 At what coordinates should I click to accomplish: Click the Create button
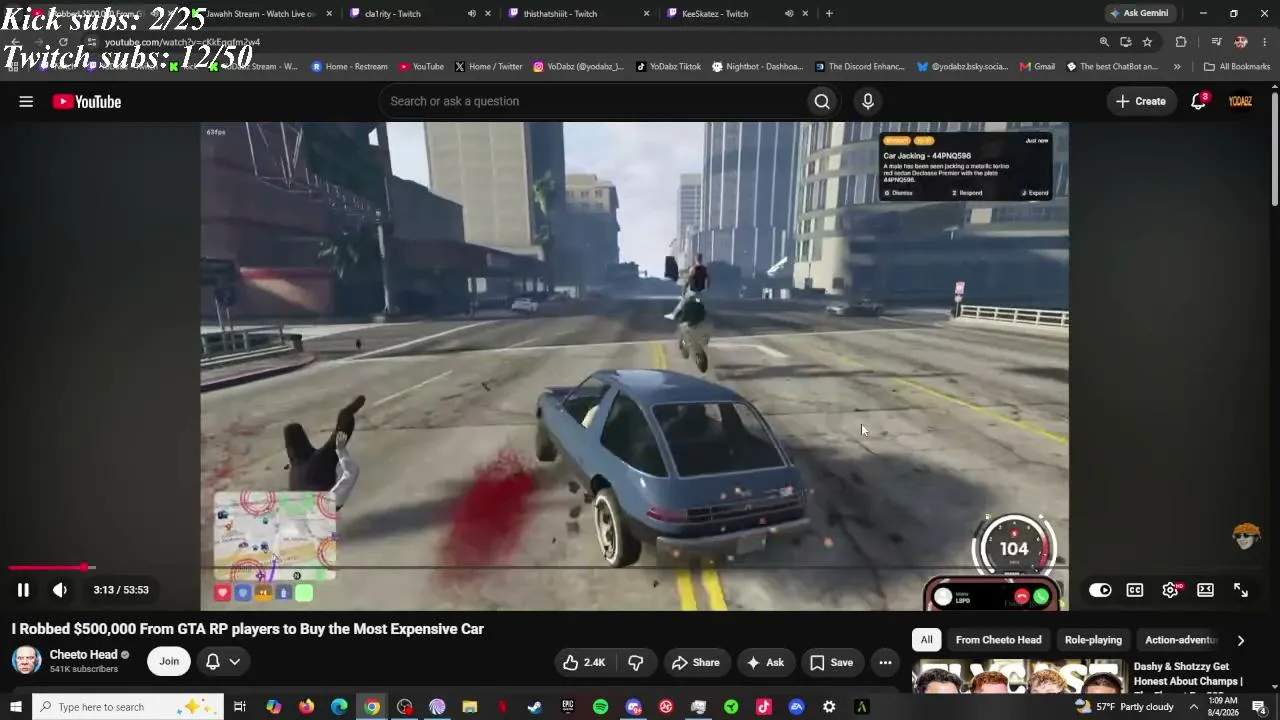tap(1140, 101)
